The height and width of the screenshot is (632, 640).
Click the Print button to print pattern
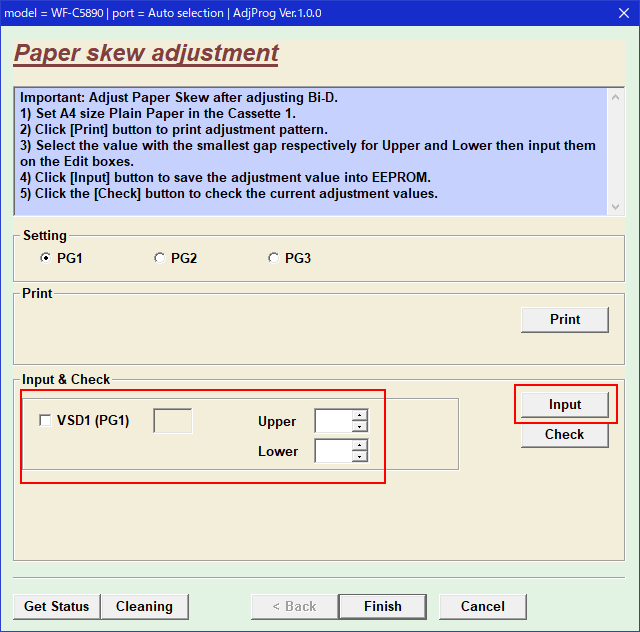[x=564, y=319]
